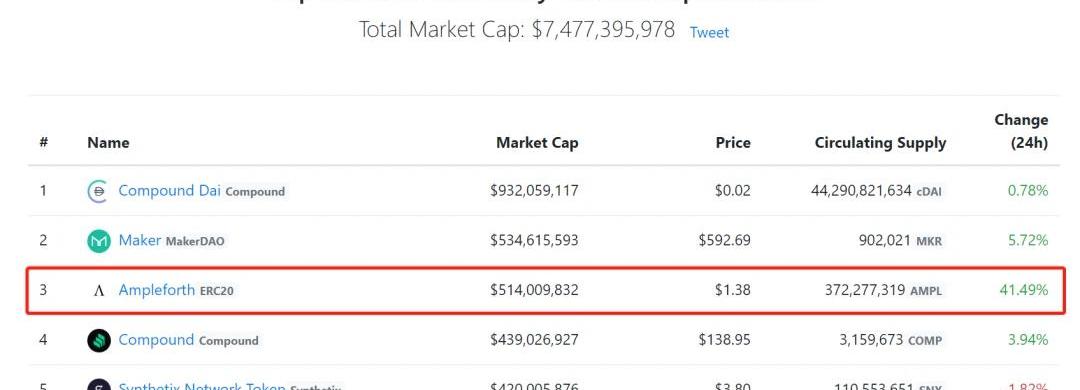The height and width of the screenshot is (390, 1080).
Task: Click Maker's $592.69 price cell
Action: [x=725, y=240]
